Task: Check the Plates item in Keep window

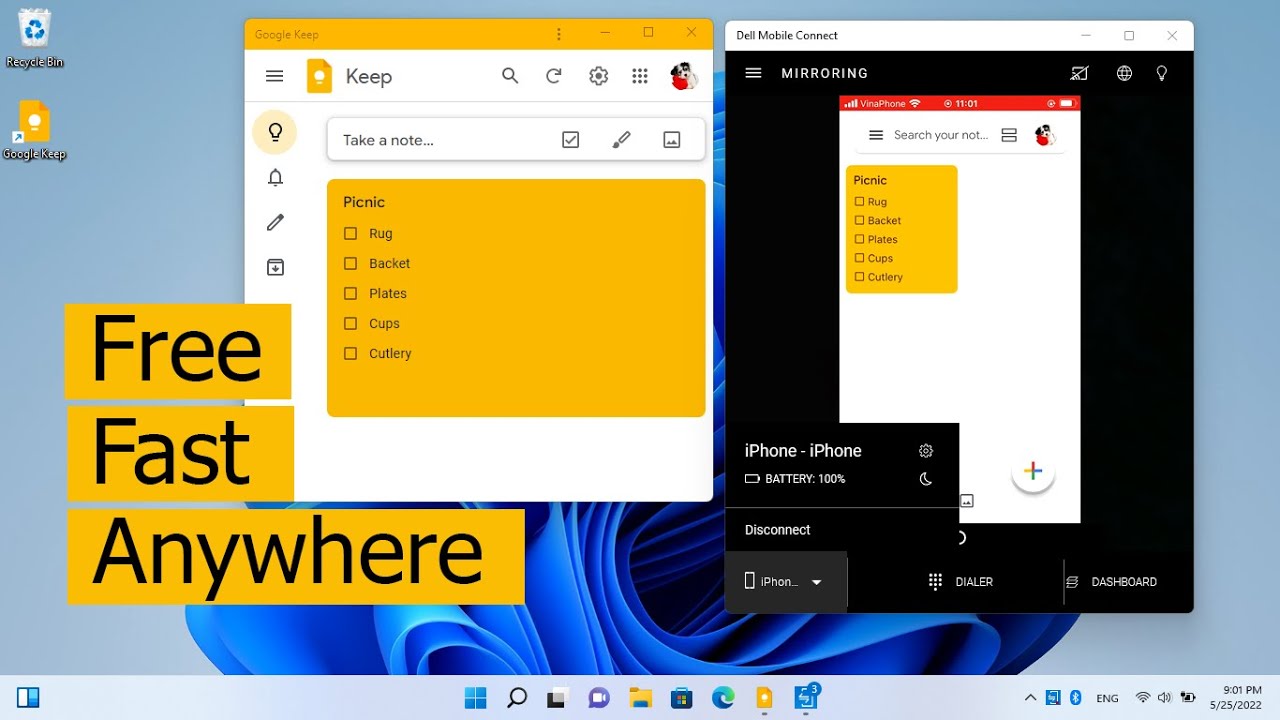Action: 350,293
